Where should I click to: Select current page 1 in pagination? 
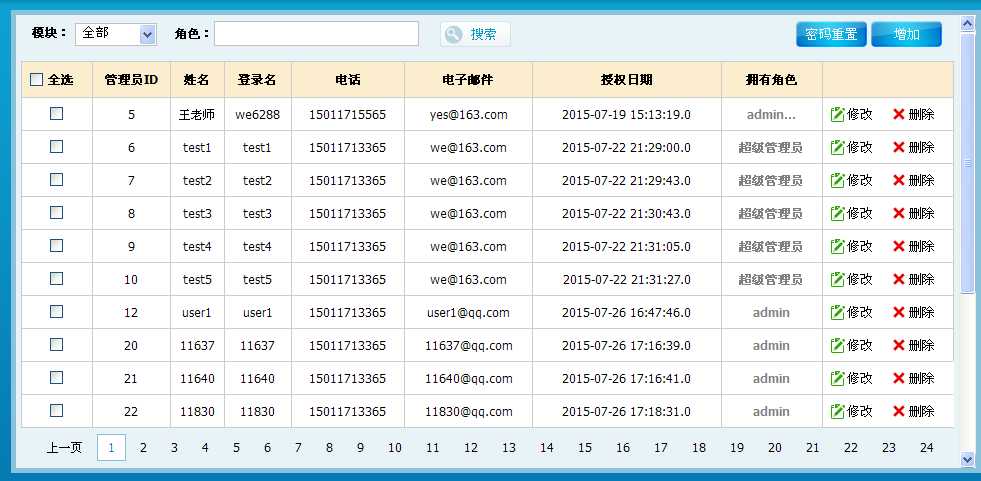111,448
